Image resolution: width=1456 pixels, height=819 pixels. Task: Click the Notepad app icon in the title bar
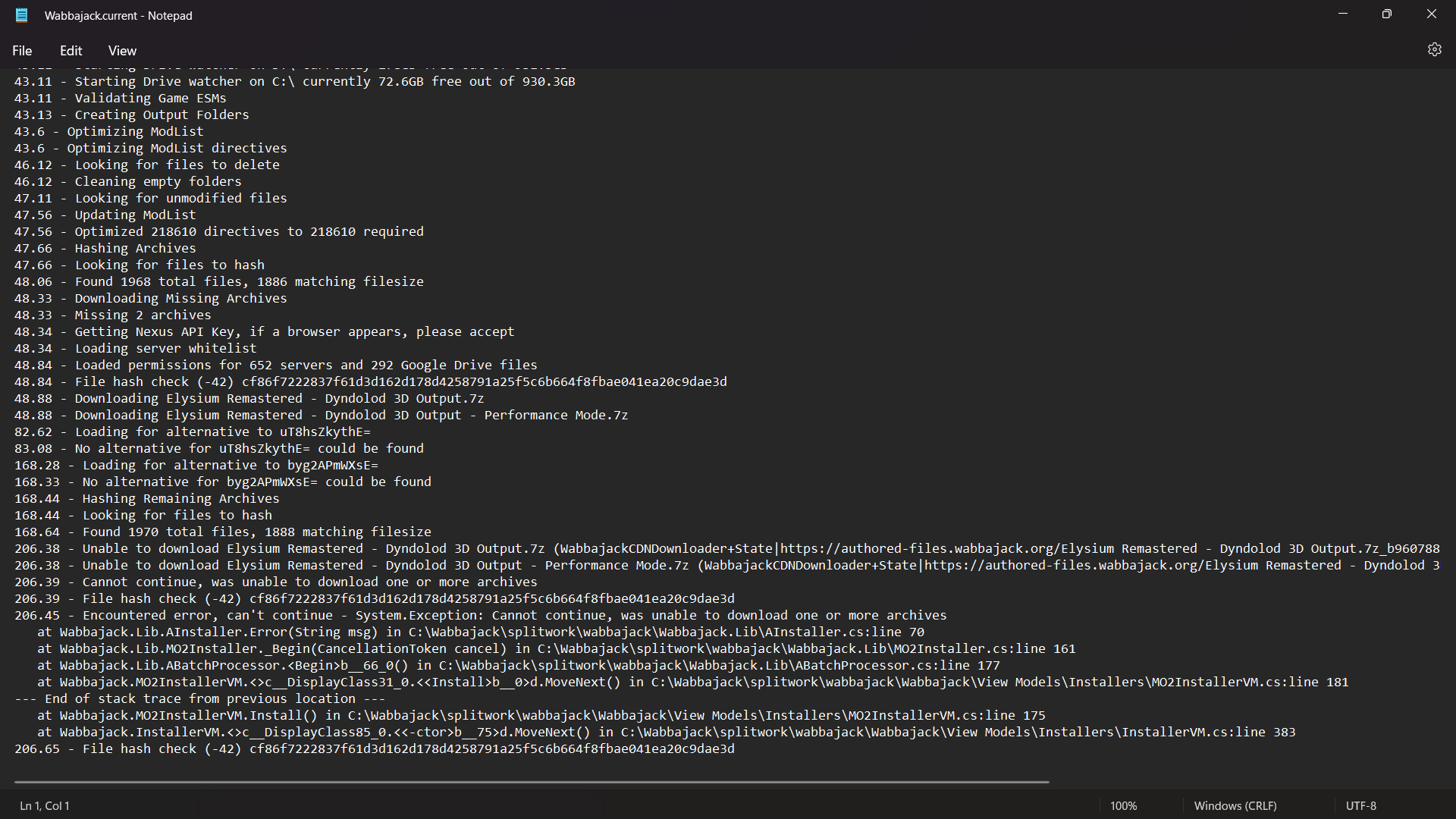coord(22,15)
